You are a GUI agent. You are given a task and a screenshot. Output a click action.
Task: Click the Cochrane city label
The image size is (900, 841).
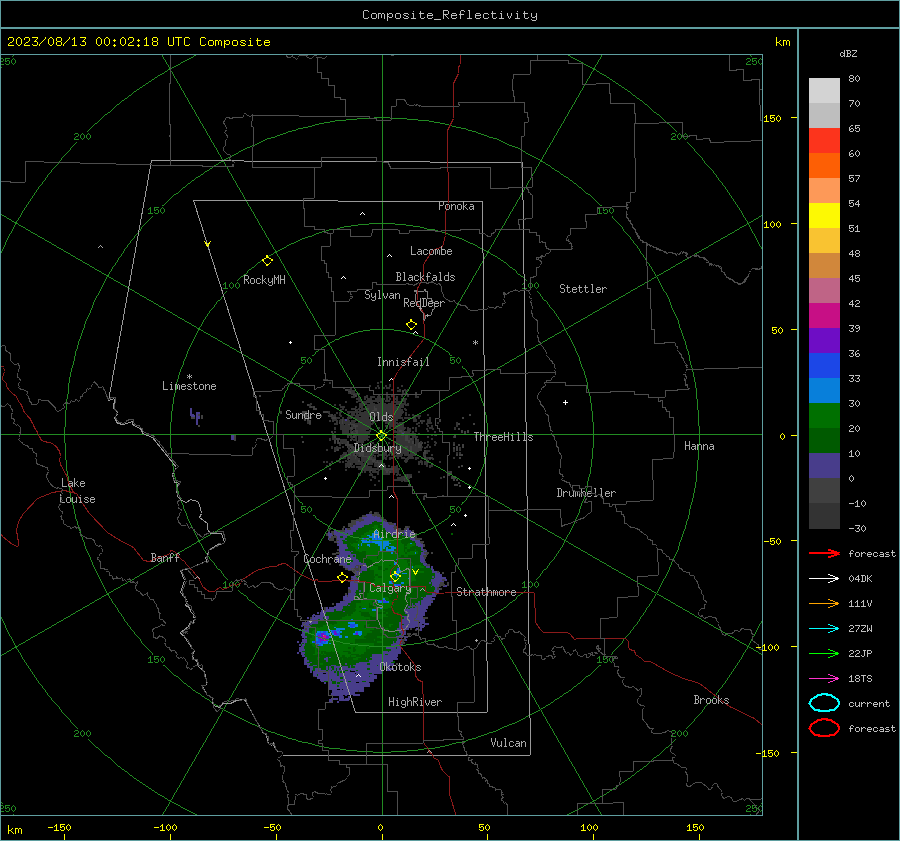pos(327,559)
